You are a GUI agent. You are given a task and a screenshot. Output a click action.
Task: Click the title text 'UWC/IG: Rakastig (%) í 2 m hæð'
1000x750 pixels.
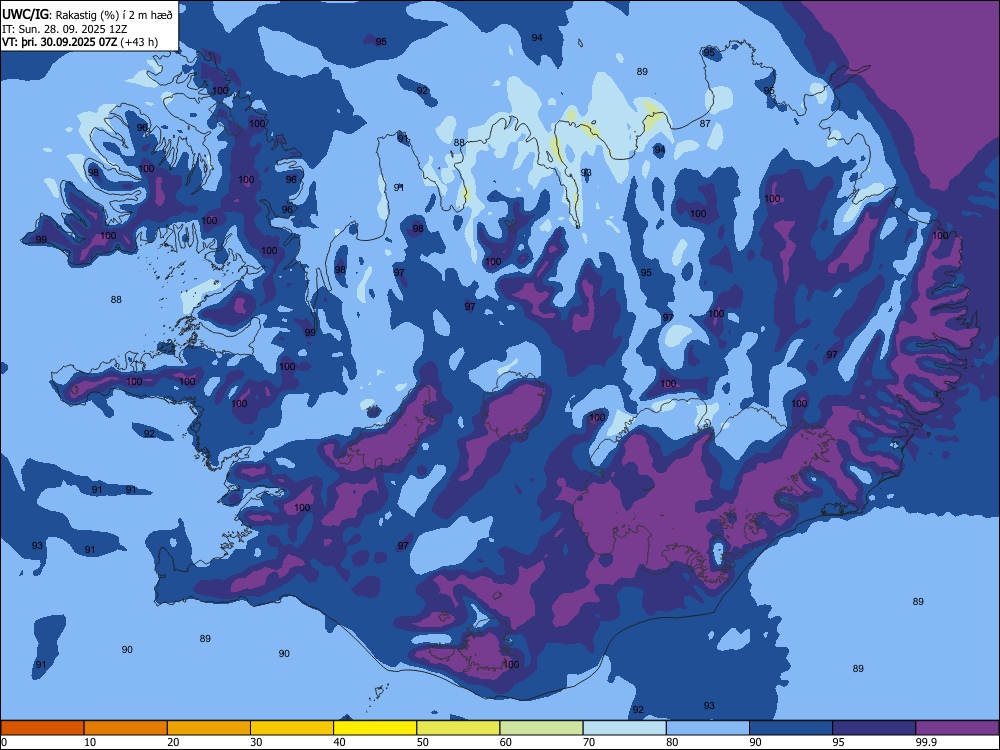coord(87,15)
